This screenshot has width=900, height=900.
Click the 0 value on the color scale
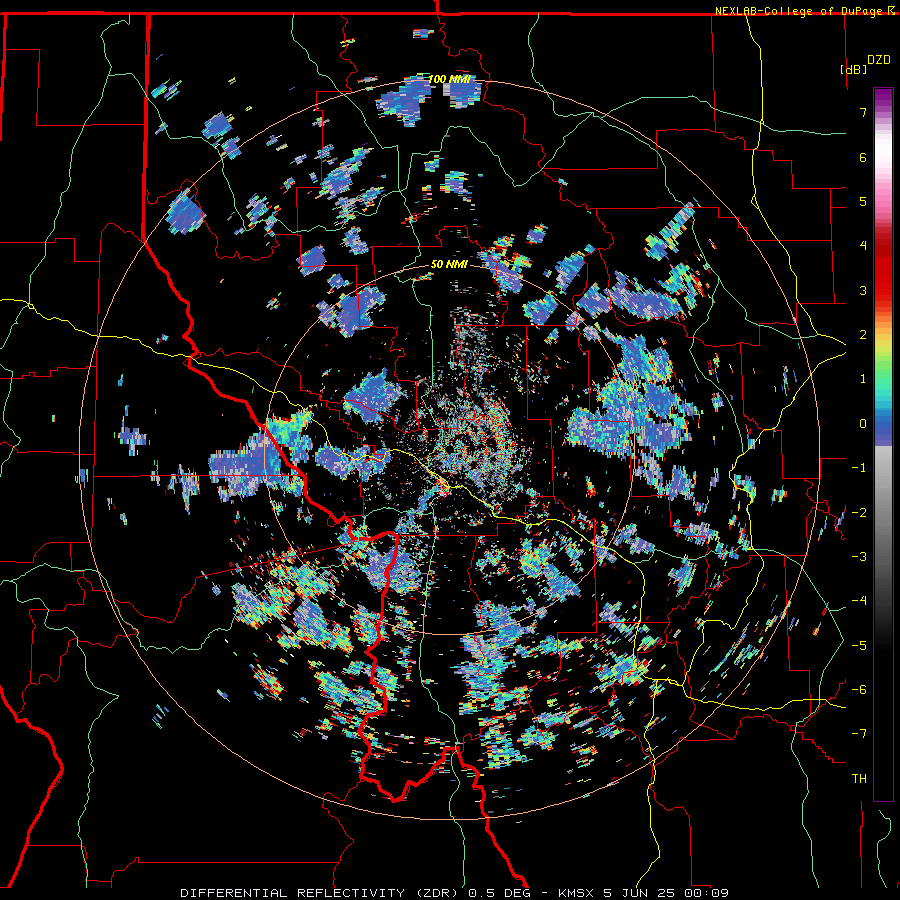point(863,424)
